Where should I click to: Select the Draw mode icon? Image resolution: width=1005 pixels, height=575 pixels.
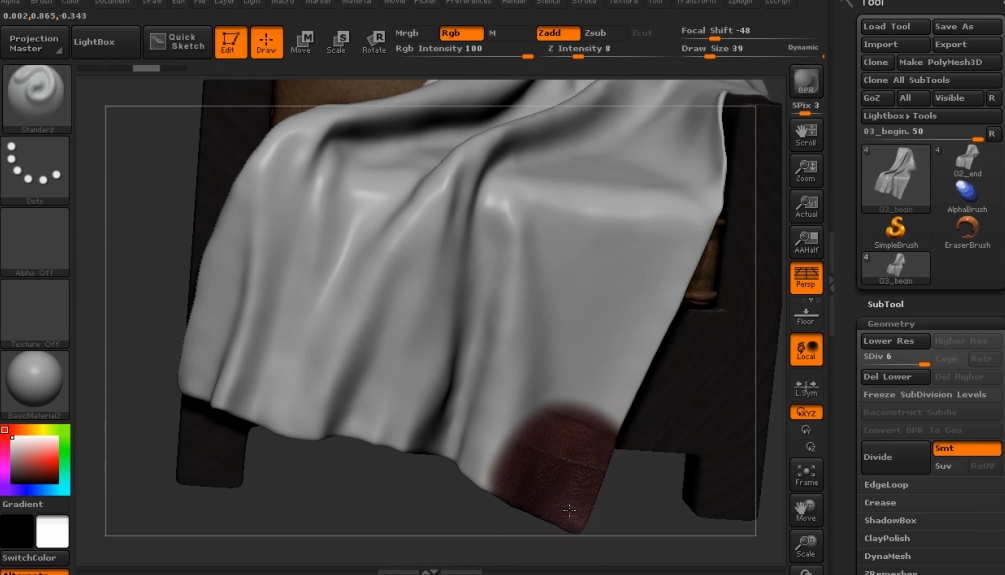[x=266, y=42]
